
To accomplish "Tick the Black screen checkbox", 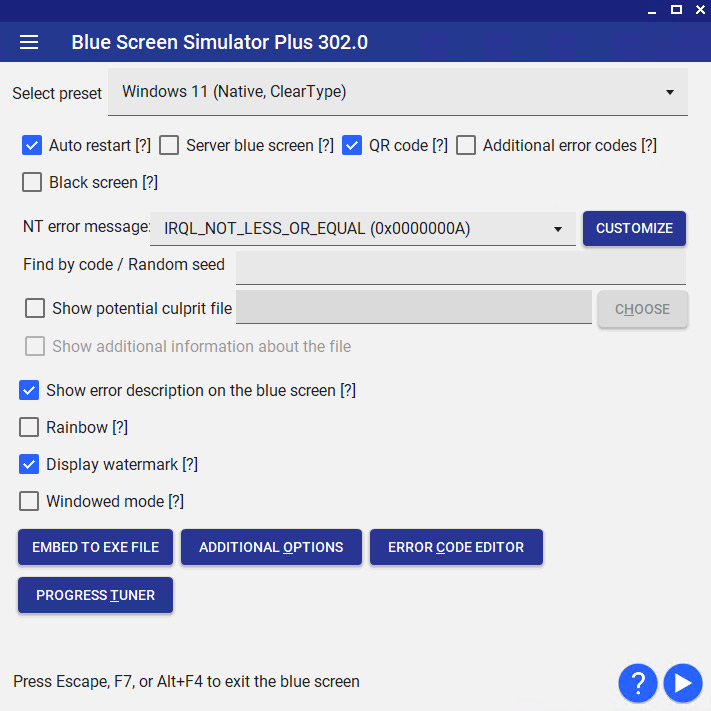I will (x=32, y=182).
